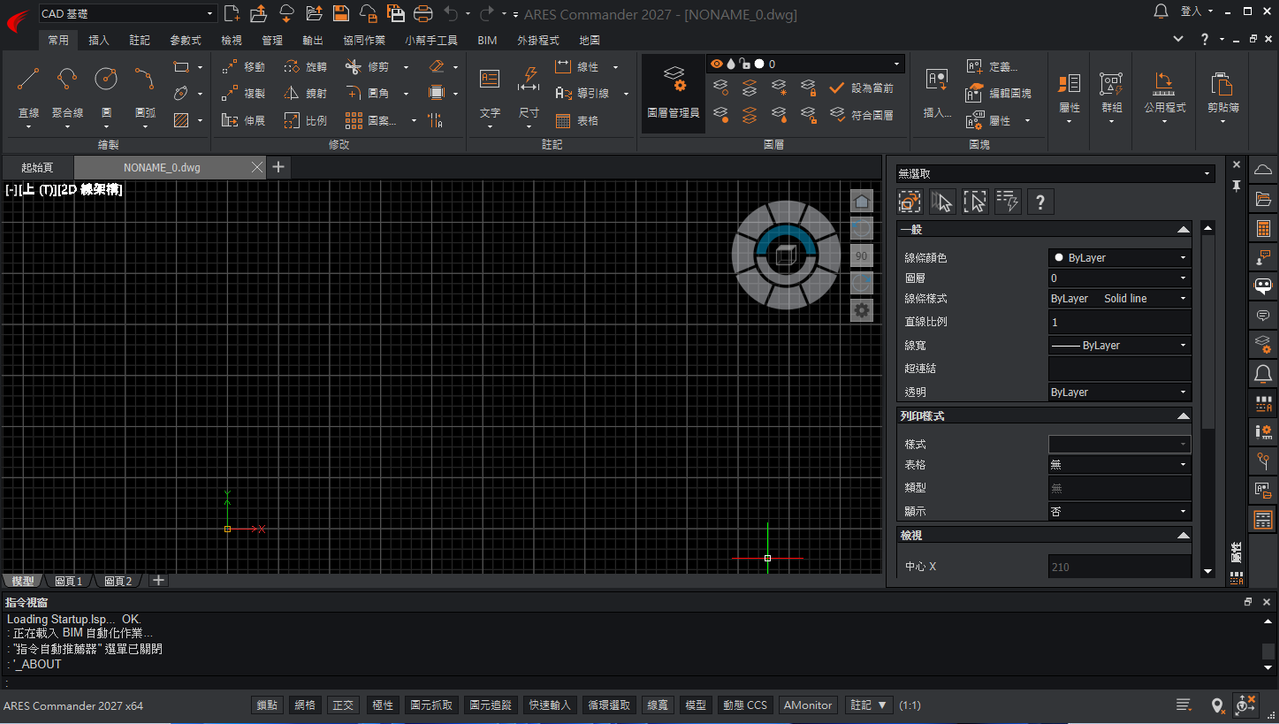Toggle 網格 grid in status bar
1279x724 pixels.
click(x=304, y=705)
